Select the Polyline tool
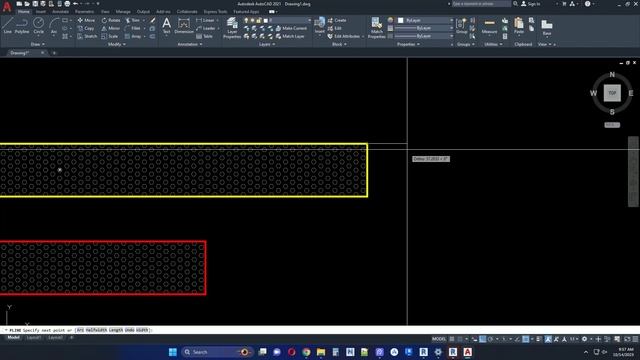 22,25
